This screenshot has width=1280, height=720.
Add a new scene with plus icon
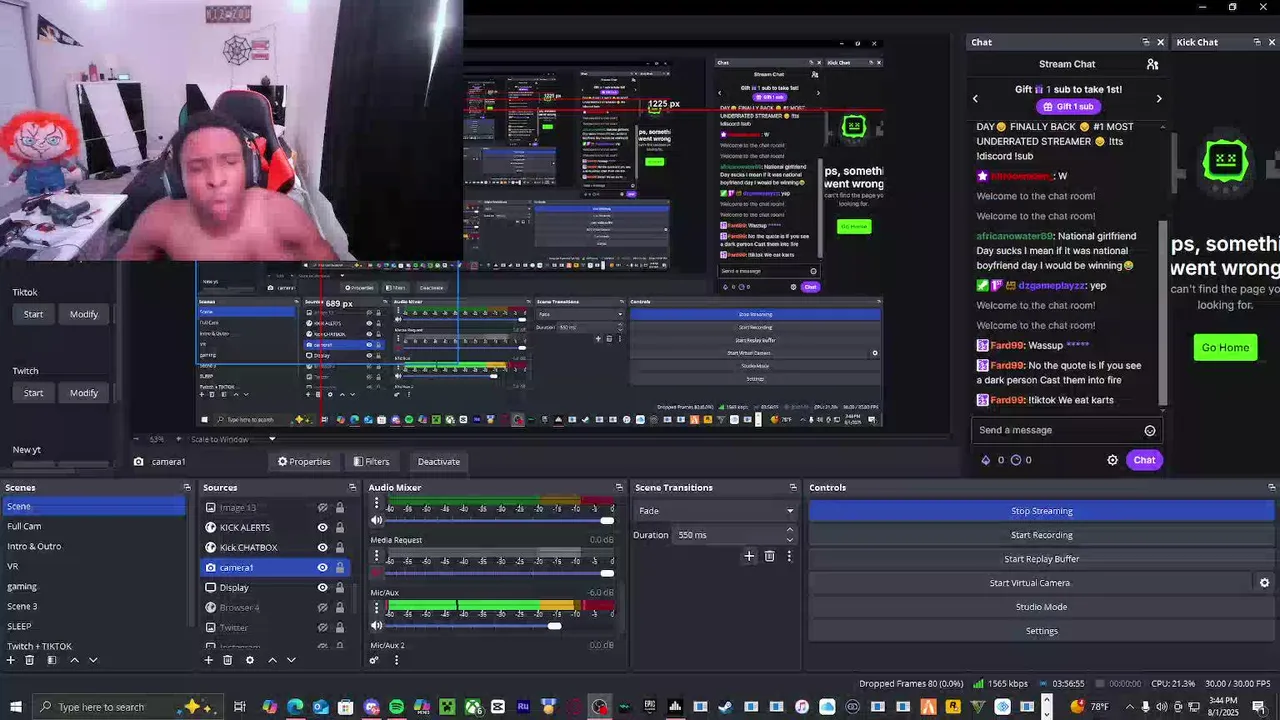[x=11, y=660]
